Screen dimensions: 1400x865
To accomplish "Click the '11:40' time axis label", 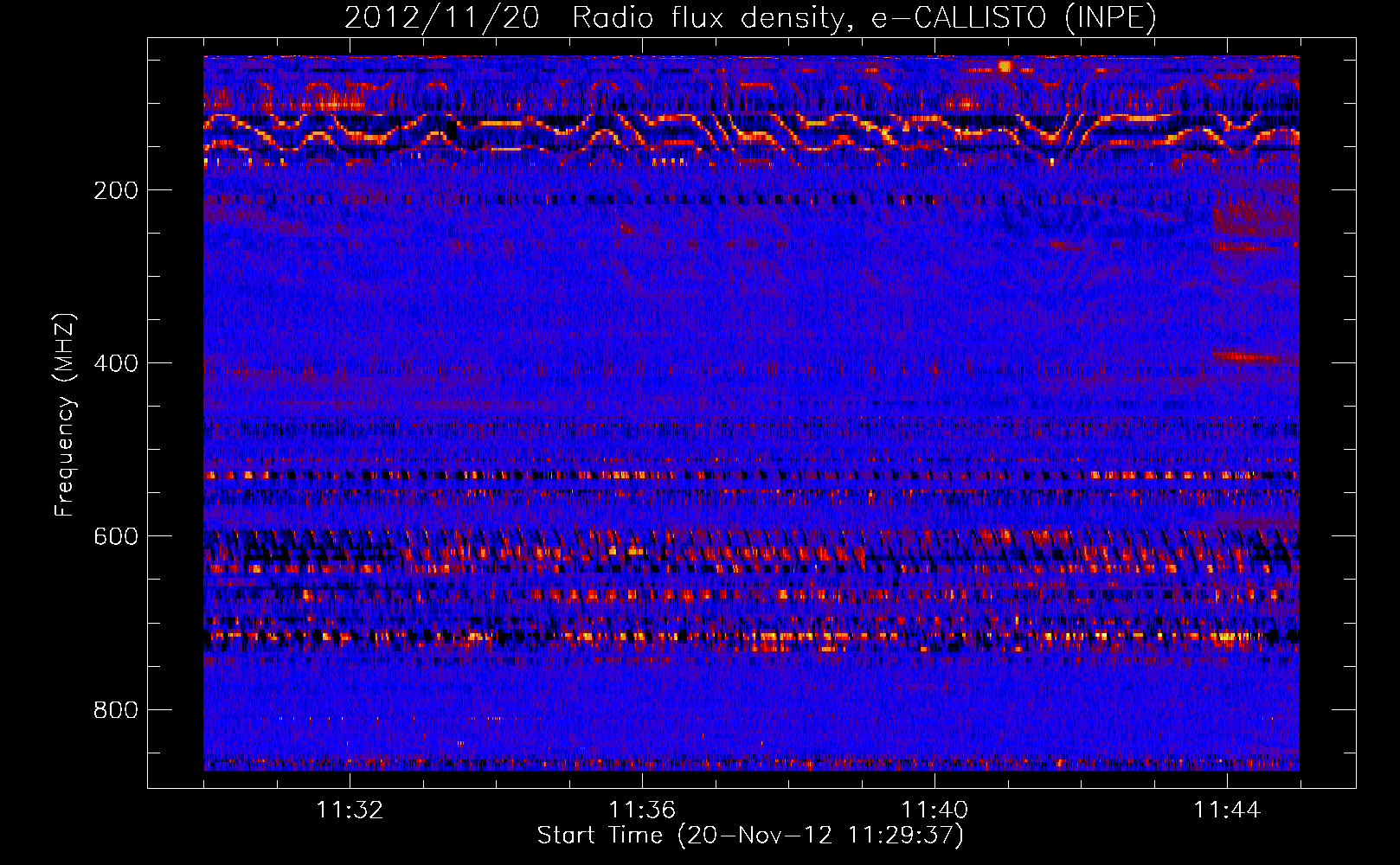I will (x=934, y=810).
